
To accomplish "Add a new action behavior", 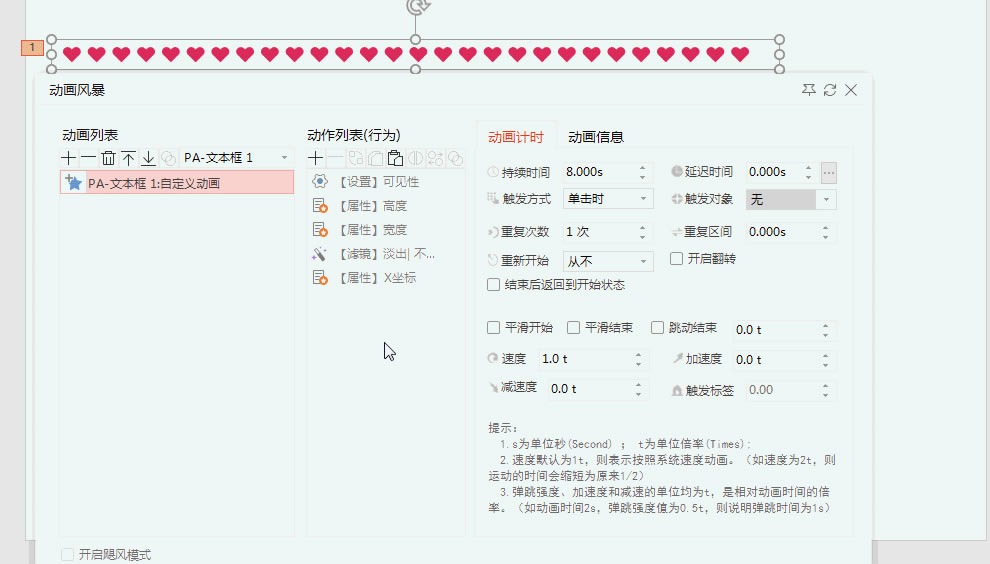I will [315, 158].
